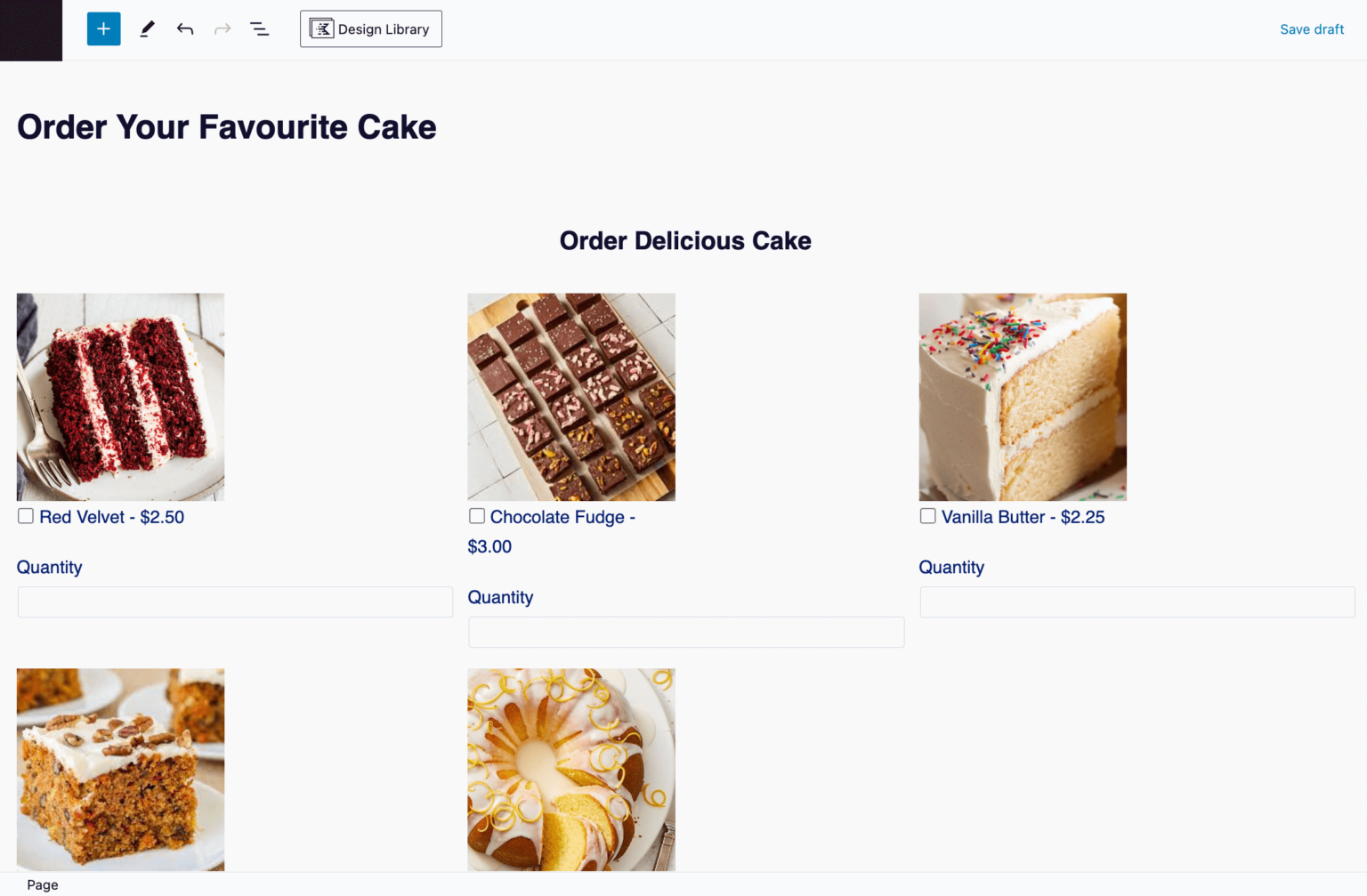This screenshot has height=896, width=1367.
Task: Open the block inserter
Action: pyautogui.click(x=103, y=28)
